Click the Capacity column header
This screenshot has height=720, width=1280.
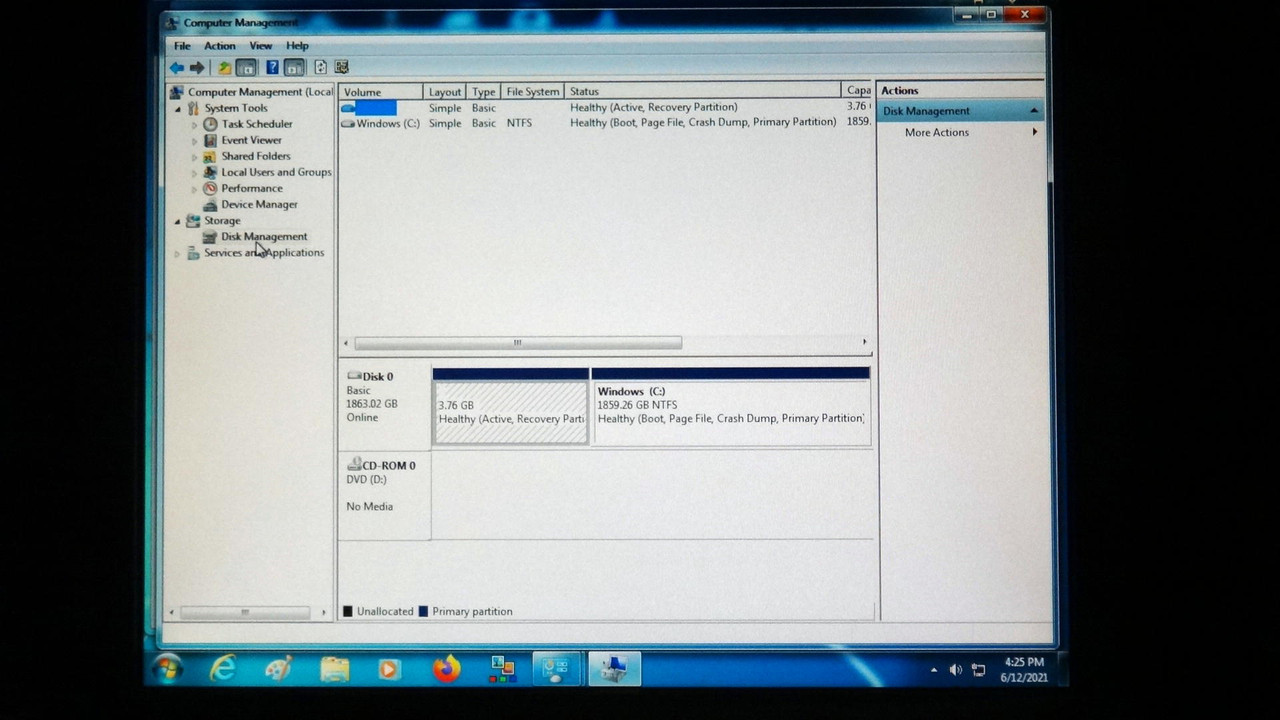[x=858, y=91]
